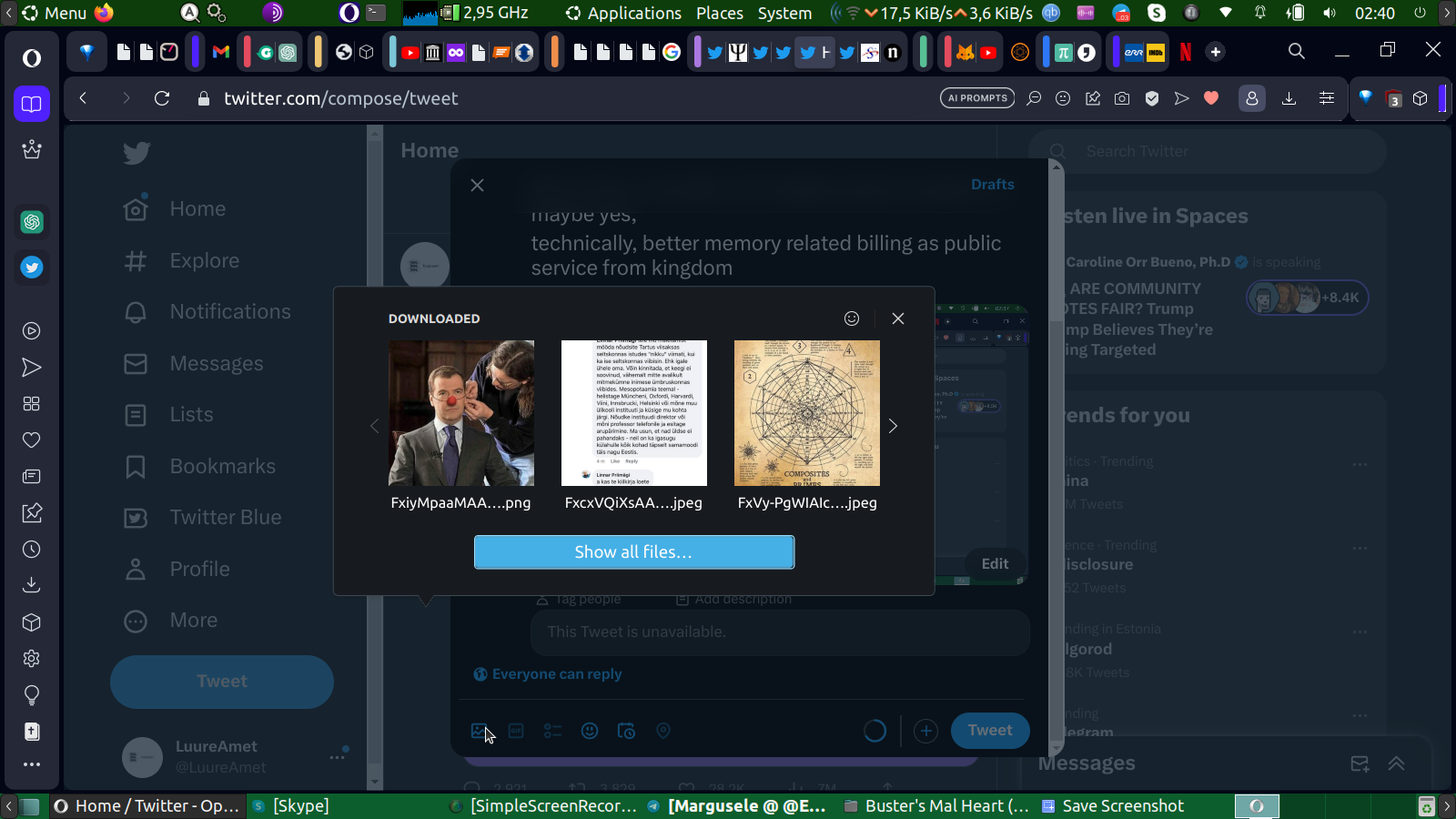Open Twitter Blue in navigation
Viewport: 1456px width, 819px height.
click(203, 518)
